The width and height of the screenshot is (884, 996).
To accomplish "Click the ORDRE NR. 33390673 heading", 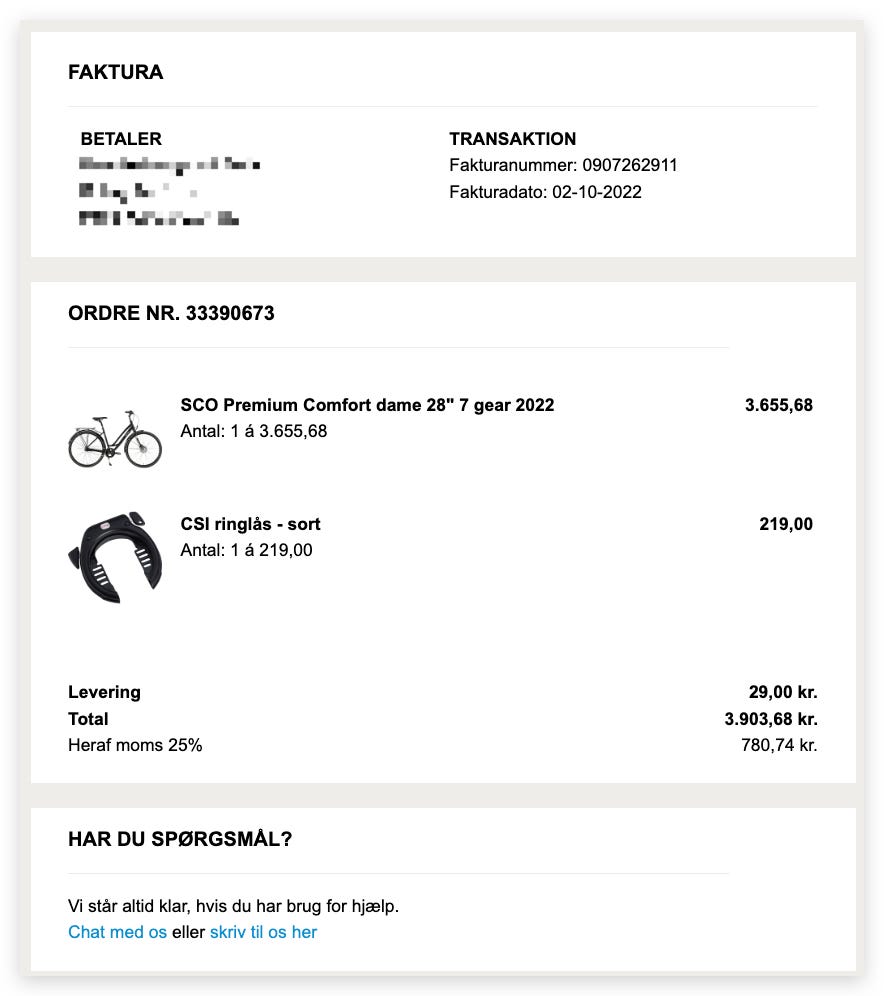I will 171,313.
